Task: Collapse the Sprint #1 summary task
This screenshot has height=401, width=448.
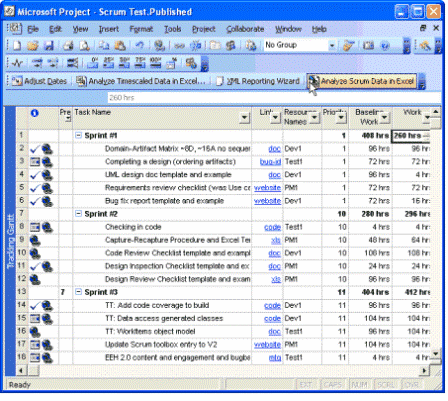Action: coord(78,135)
